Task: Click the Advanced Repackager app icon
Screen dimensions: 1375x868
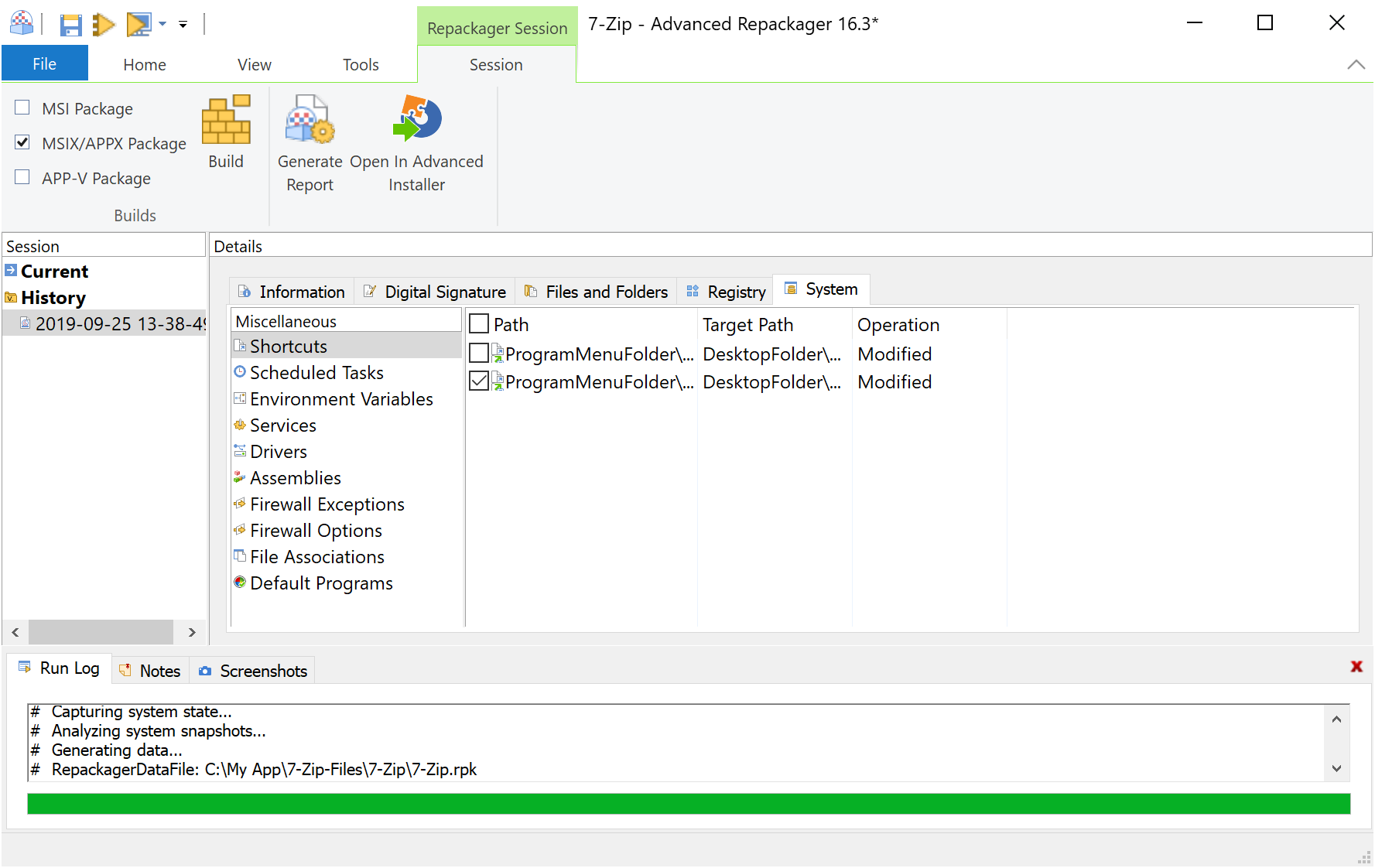Action: 22,24
